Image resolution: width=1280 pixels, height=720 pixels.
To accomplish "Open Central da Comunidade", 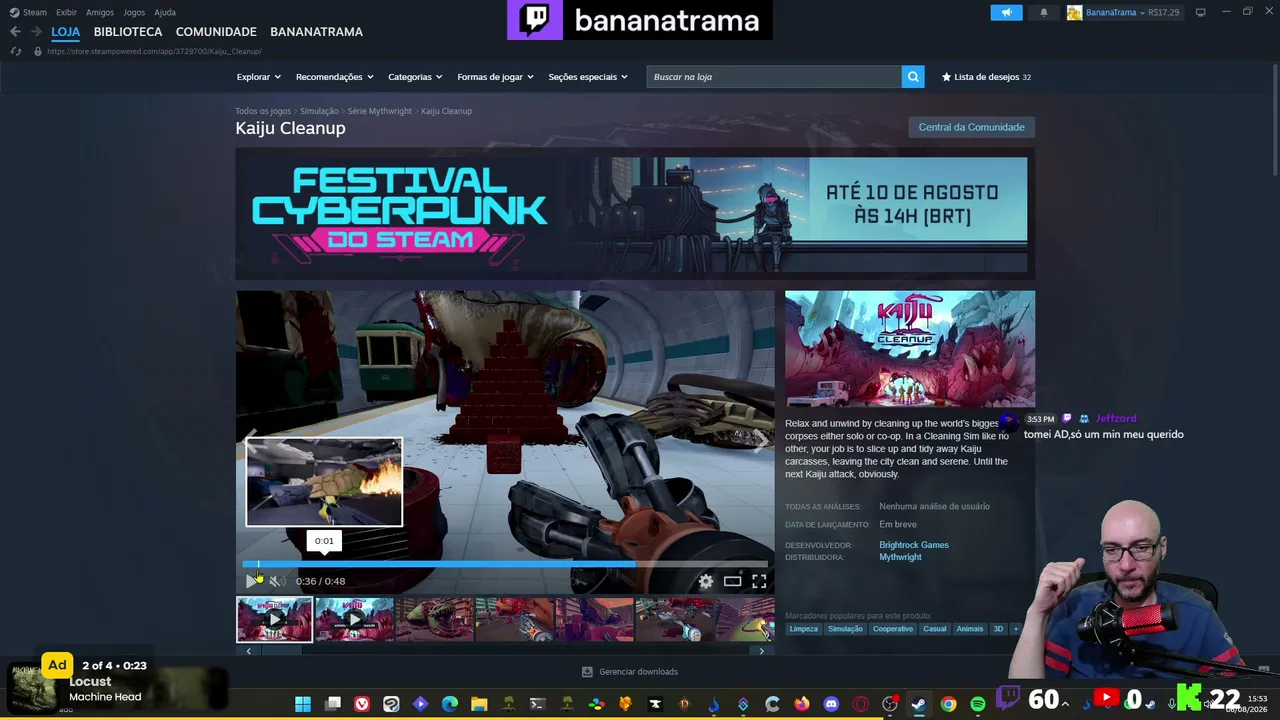I will pos(971,127).
